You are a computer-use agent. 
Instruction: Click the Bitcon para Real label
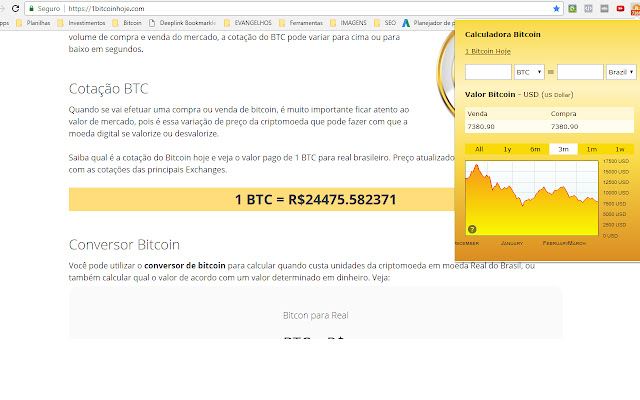tap(316, 315)
